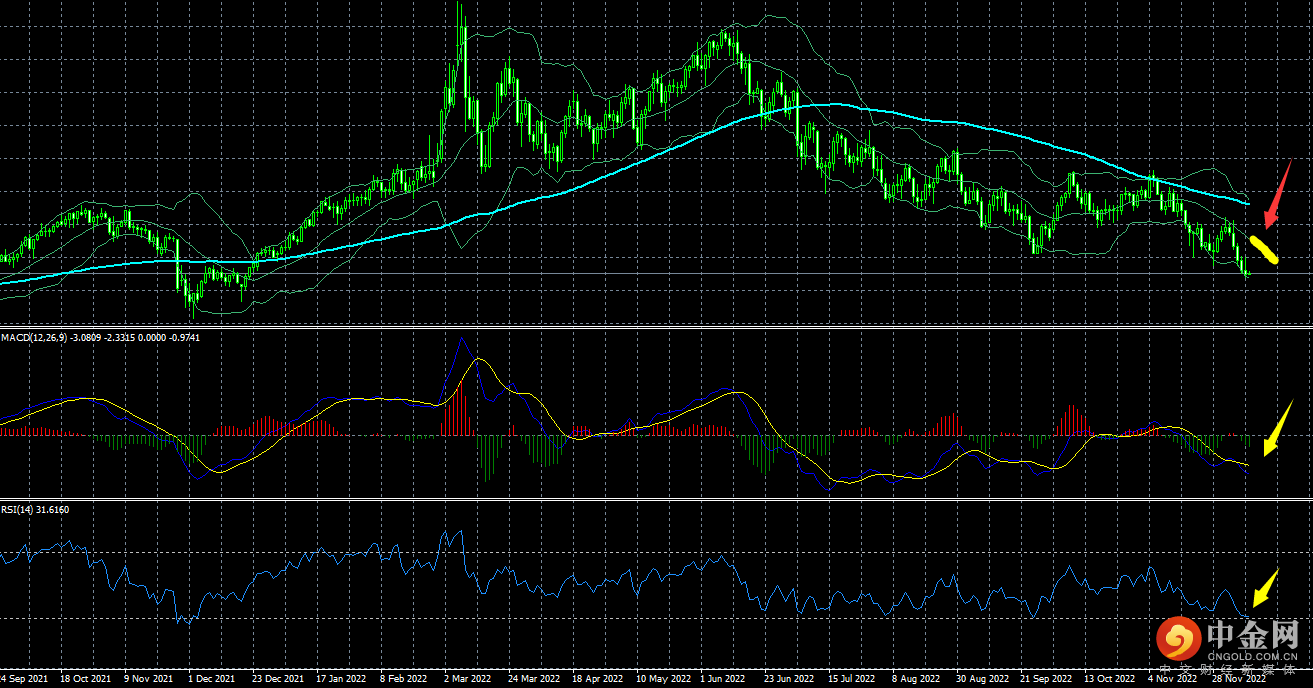Click the 中金网 watermark text
The height and width of the screenshot is (688, 1313).
(x=1252, y=636)
